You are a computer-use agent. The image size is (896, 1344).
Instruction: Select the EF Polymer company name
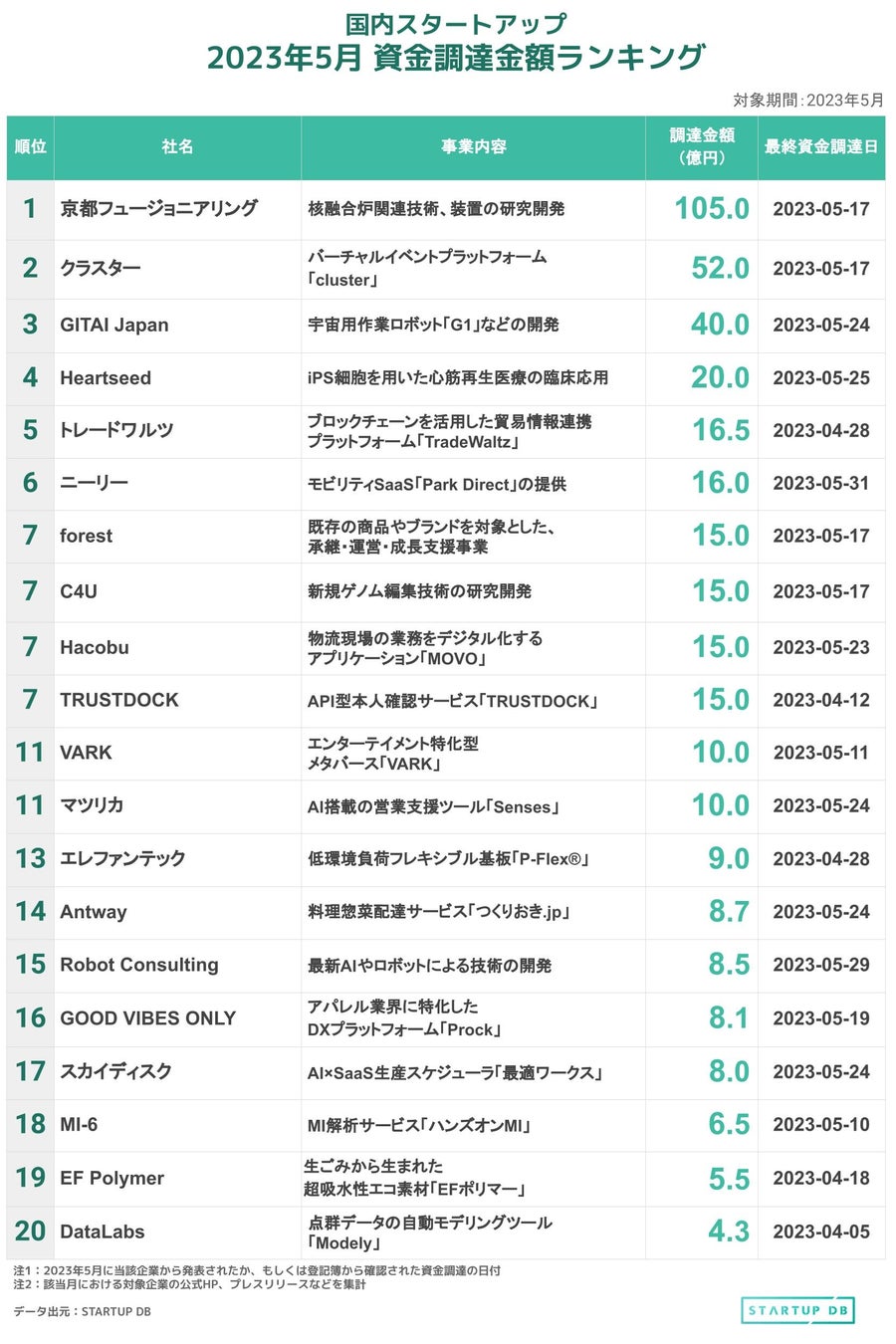coord(112,1178)
